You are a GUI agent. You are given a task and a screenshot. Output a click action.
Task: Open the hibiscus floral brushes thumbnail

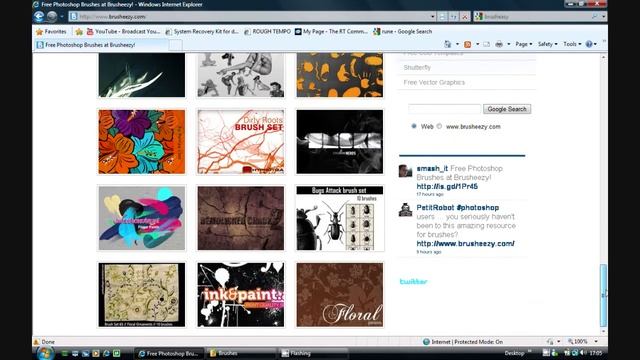[x=142, y=142]
